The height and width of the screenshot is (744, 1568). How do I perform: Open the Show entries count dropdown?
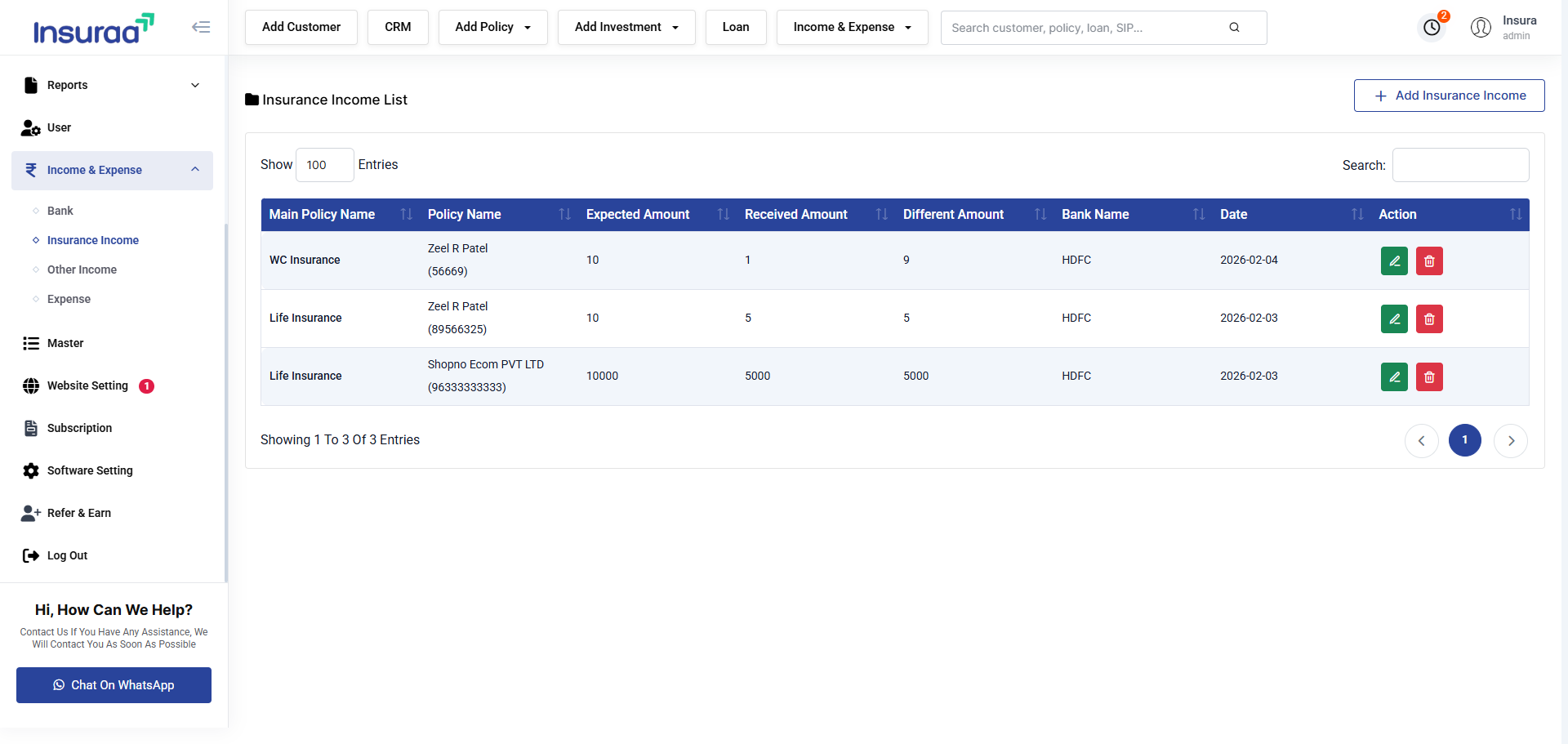[325, 165]
